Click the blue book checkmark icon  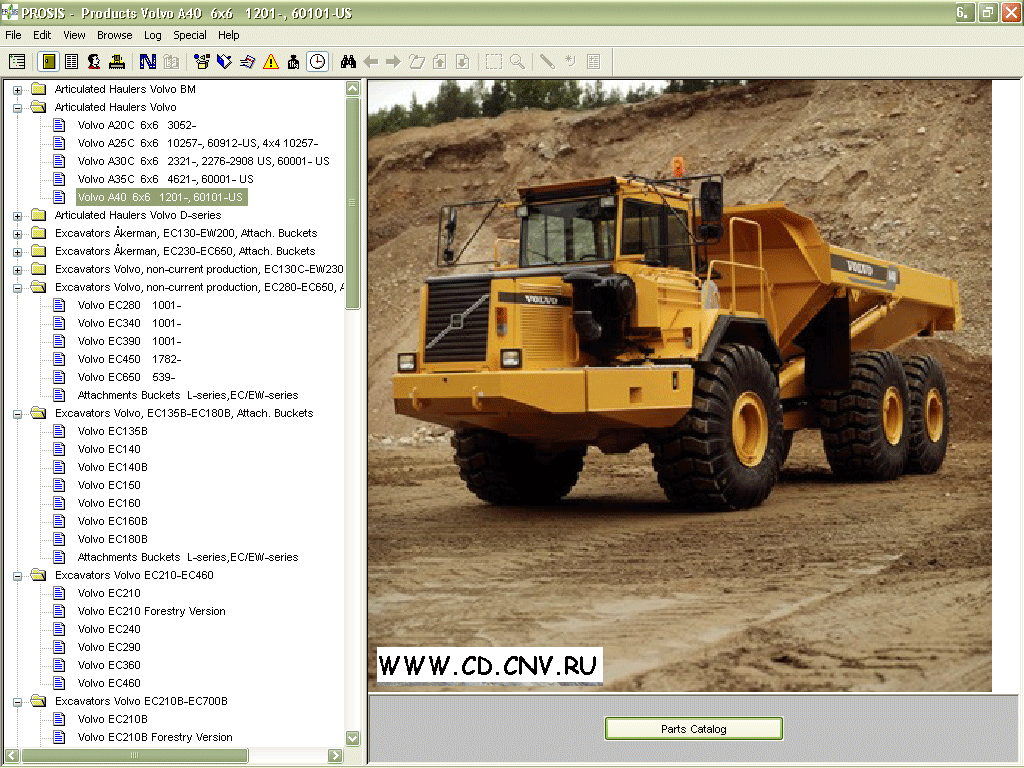pyautogui.click(x=224, y=61)
